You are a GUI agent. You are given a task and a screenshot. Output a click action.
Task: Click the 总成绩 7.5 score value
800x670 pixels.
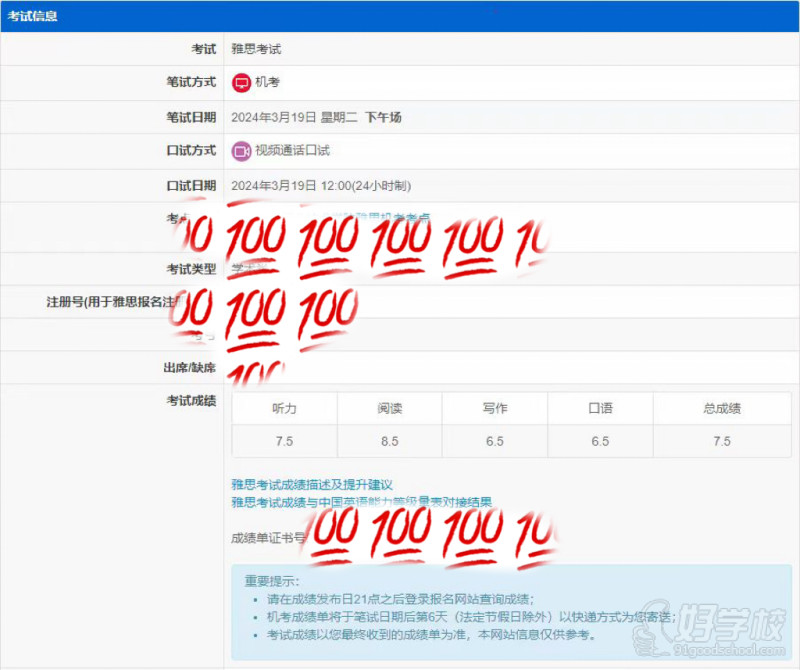(x=722, y=441)
